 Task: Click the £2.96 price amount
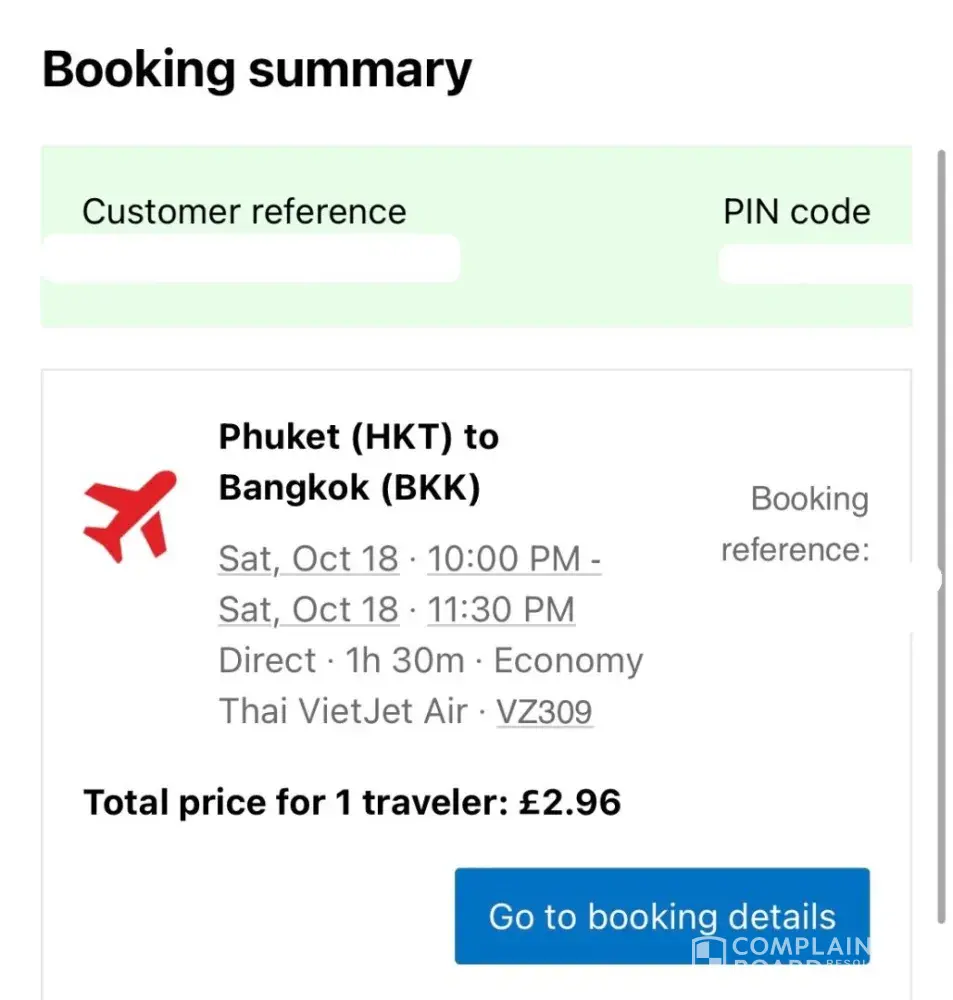point(571,802)
